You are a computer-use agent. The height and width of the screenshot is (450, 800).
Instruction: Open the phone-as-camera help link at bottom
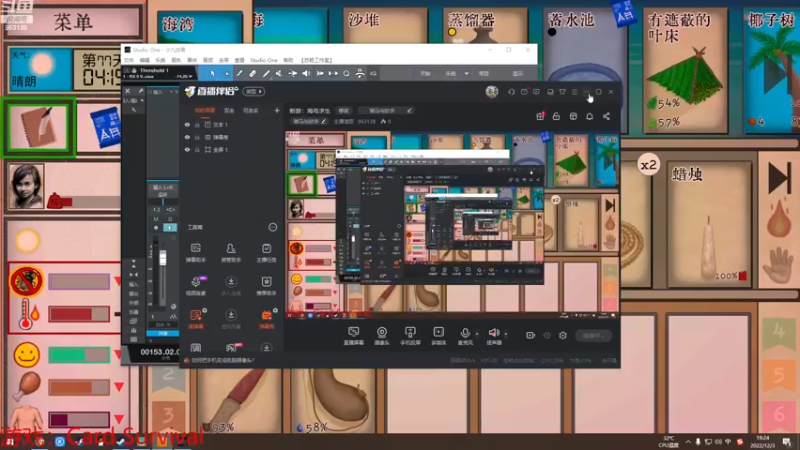pyautogui.click(x=222, y=360)
